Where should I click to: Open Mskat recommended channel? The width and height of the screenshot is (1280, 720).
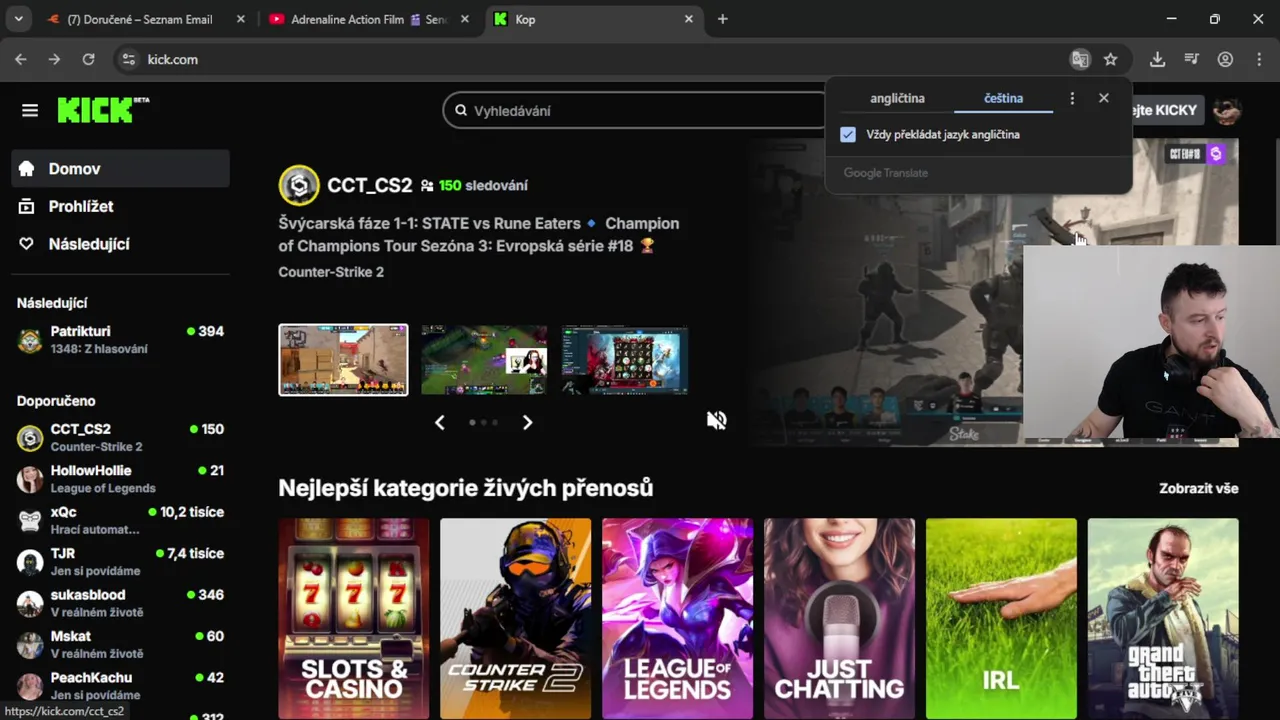121,644
